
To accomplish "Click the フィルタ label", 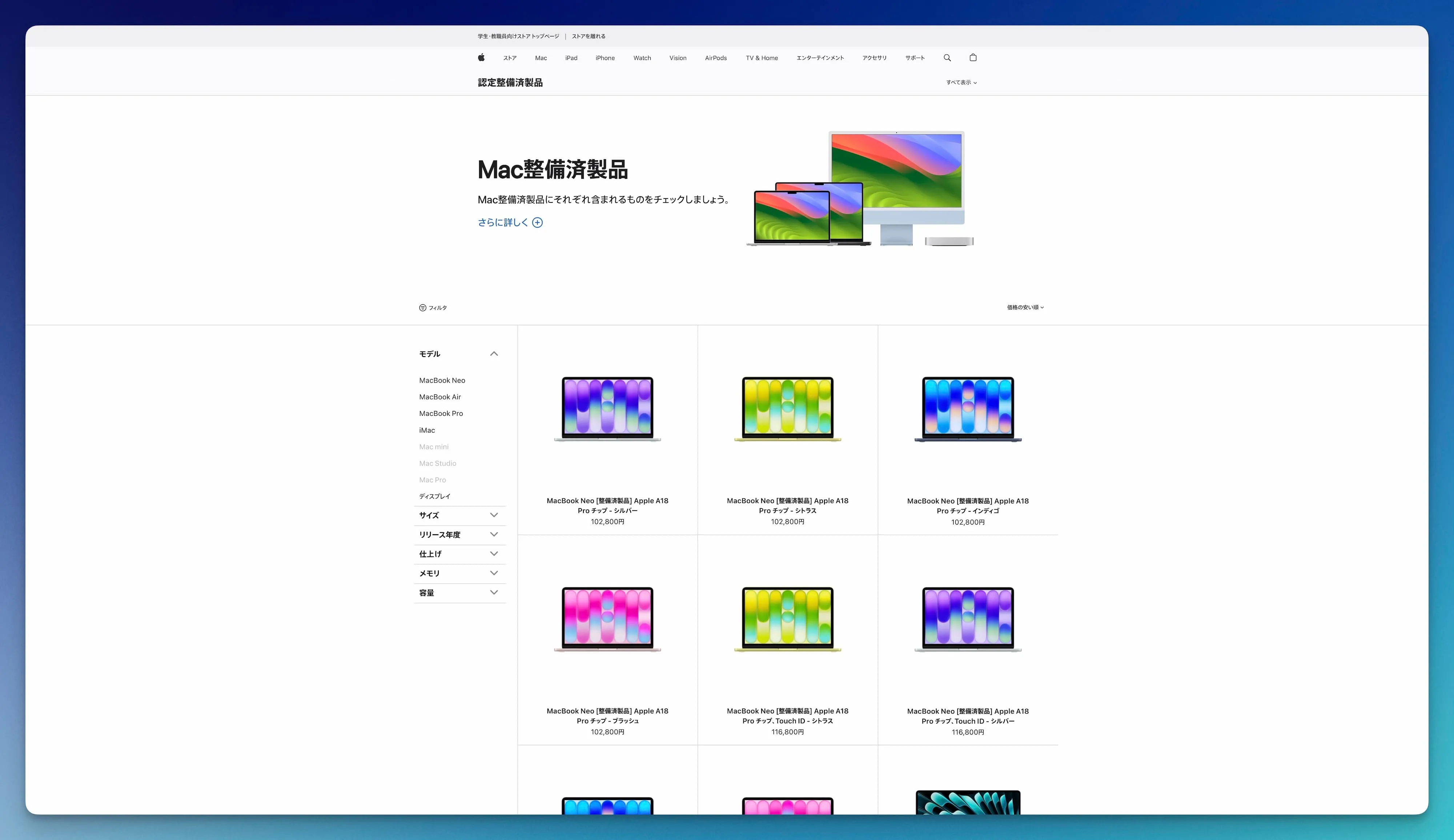I will (437, 308).
